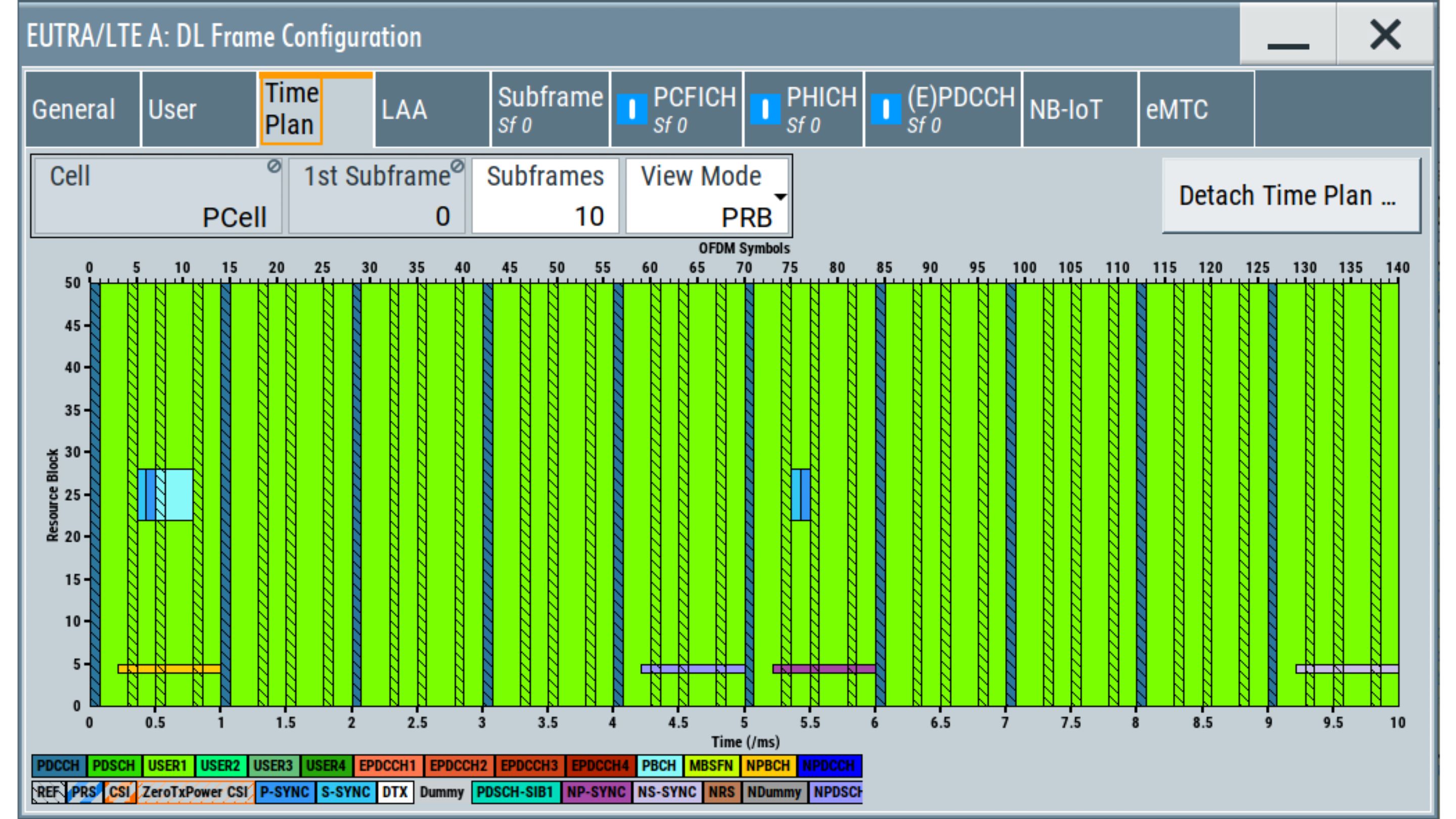Click the View Mode dropdown arrow

point(780,197)
